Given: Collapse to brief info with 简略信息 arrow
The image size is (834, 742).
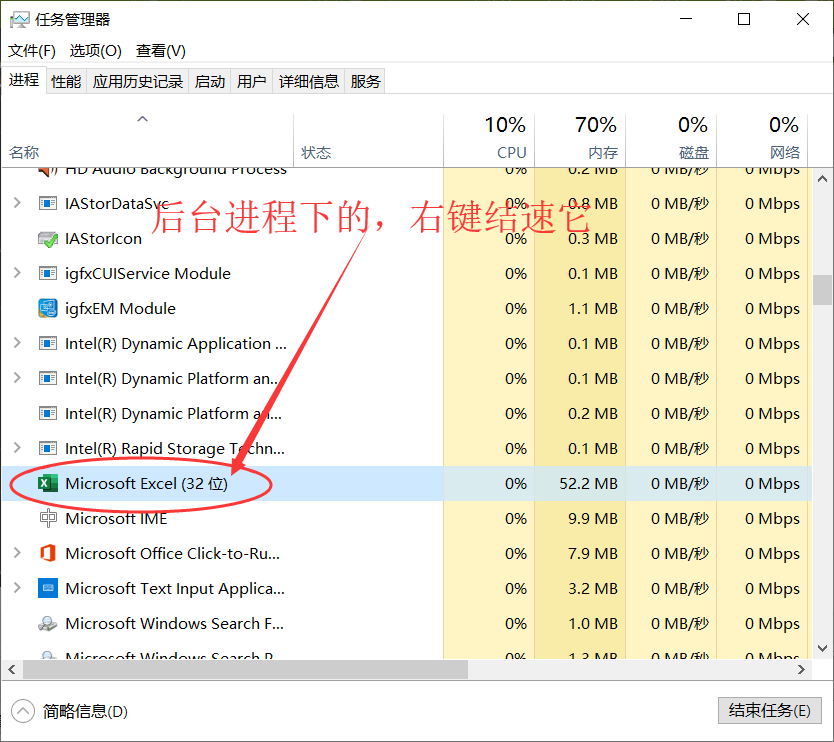Looking at the screenshot, I should click(23, 711).
